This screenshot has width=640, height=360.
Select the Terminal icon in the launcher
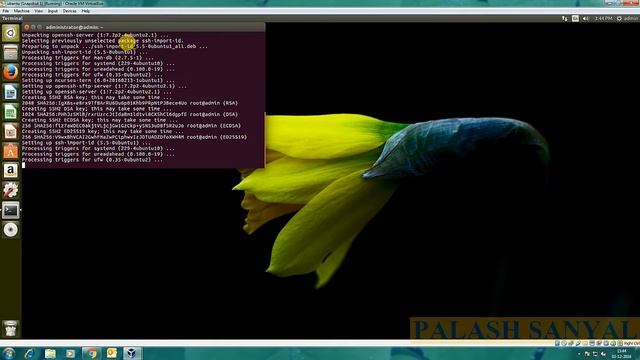(11, 210)
